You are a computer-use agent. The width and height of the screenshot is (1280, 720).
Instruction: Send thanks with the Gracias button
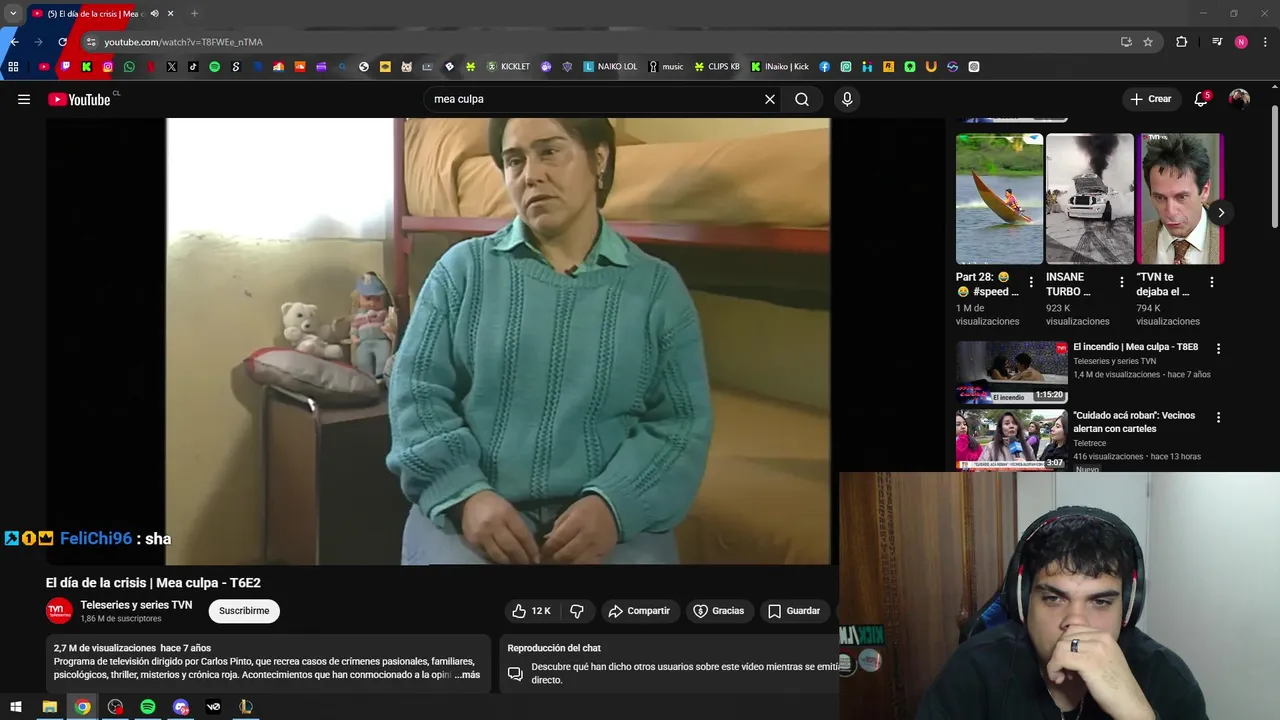point(719,611)
